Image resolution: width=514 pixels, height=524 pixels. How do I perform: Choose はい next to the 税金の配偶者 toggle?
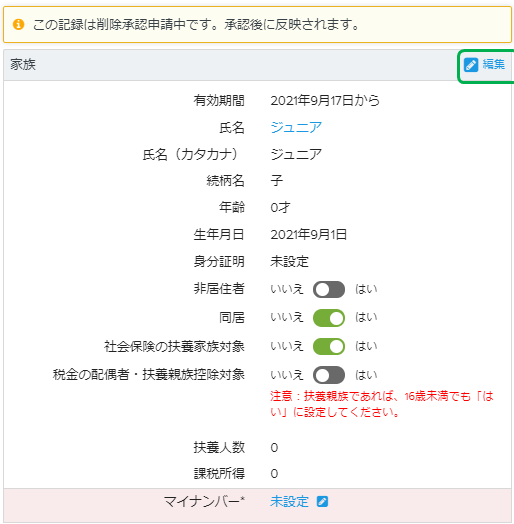click(x=366, y=375)
